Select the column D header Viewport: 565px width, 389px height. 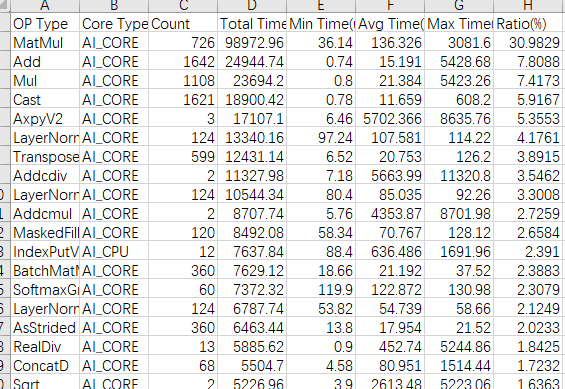click(x=252, y=5)
